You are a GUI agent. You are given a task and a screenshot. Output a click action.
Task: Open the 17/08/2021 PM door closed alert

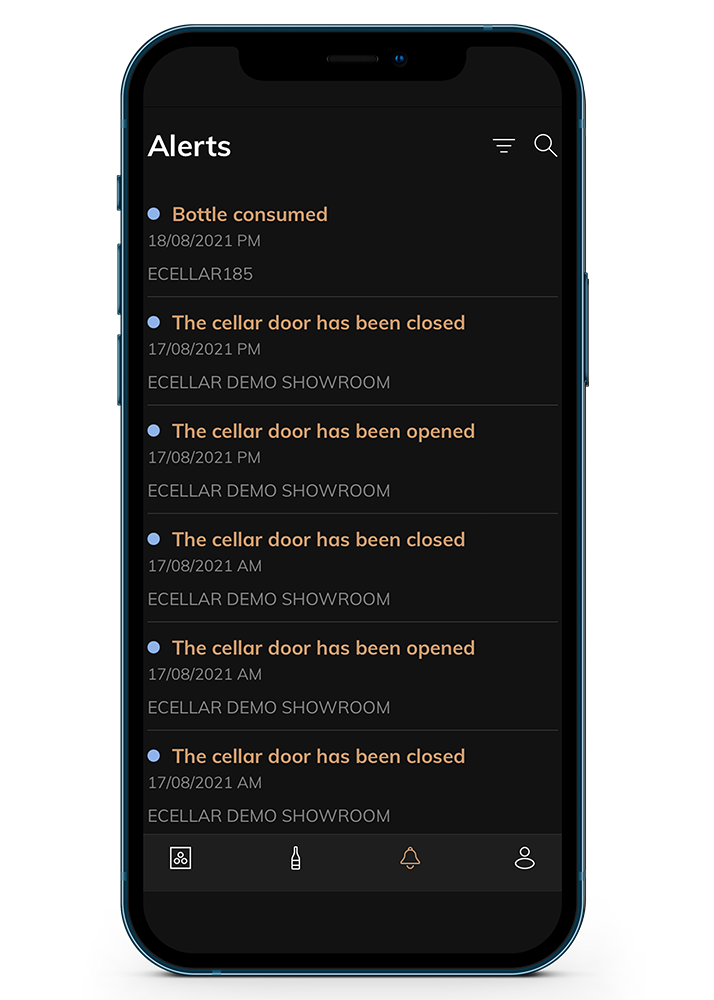pos(353,351)
